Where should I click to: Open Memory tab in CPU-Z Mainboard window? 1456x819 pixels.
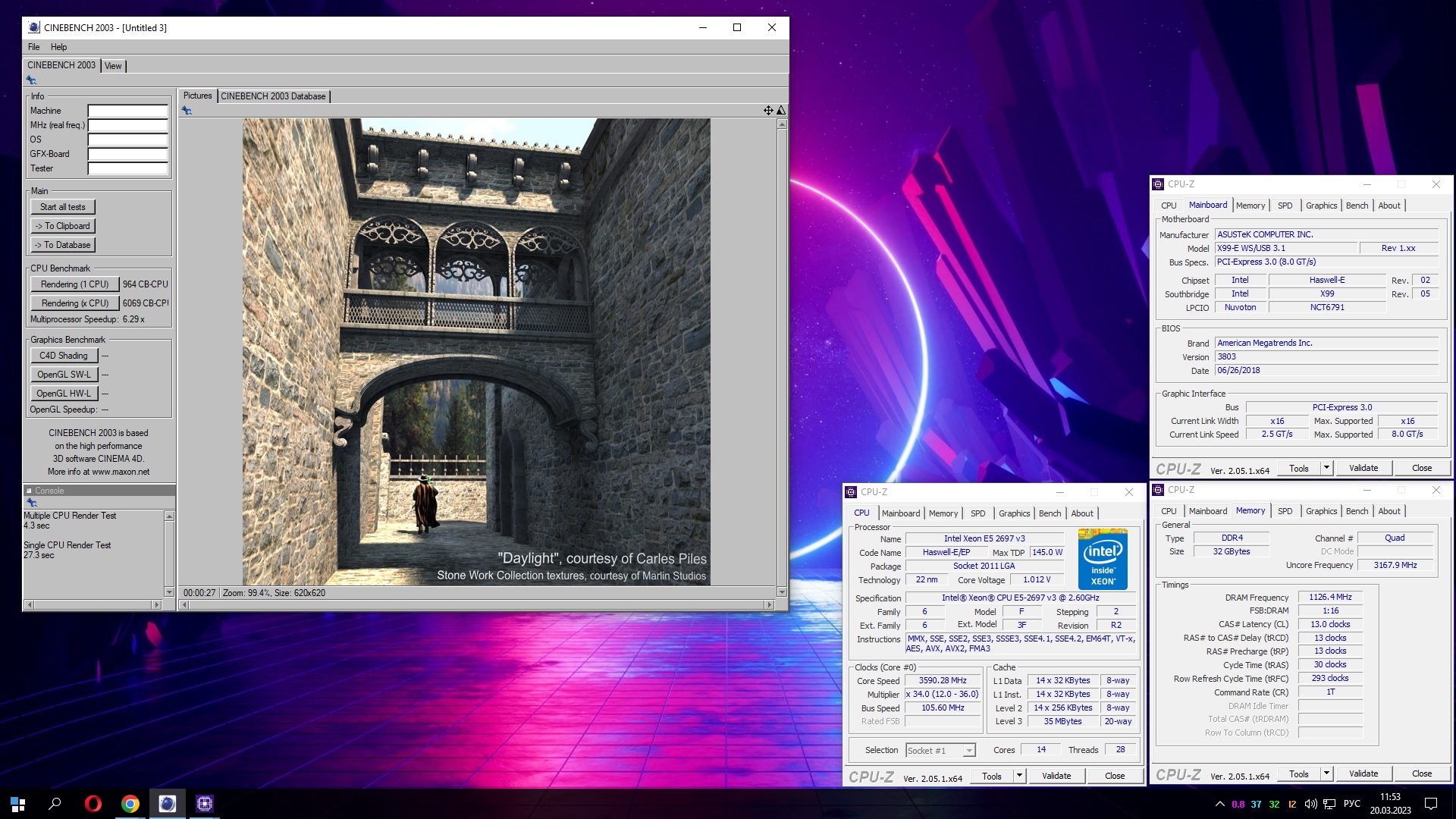pos(1250,206)
